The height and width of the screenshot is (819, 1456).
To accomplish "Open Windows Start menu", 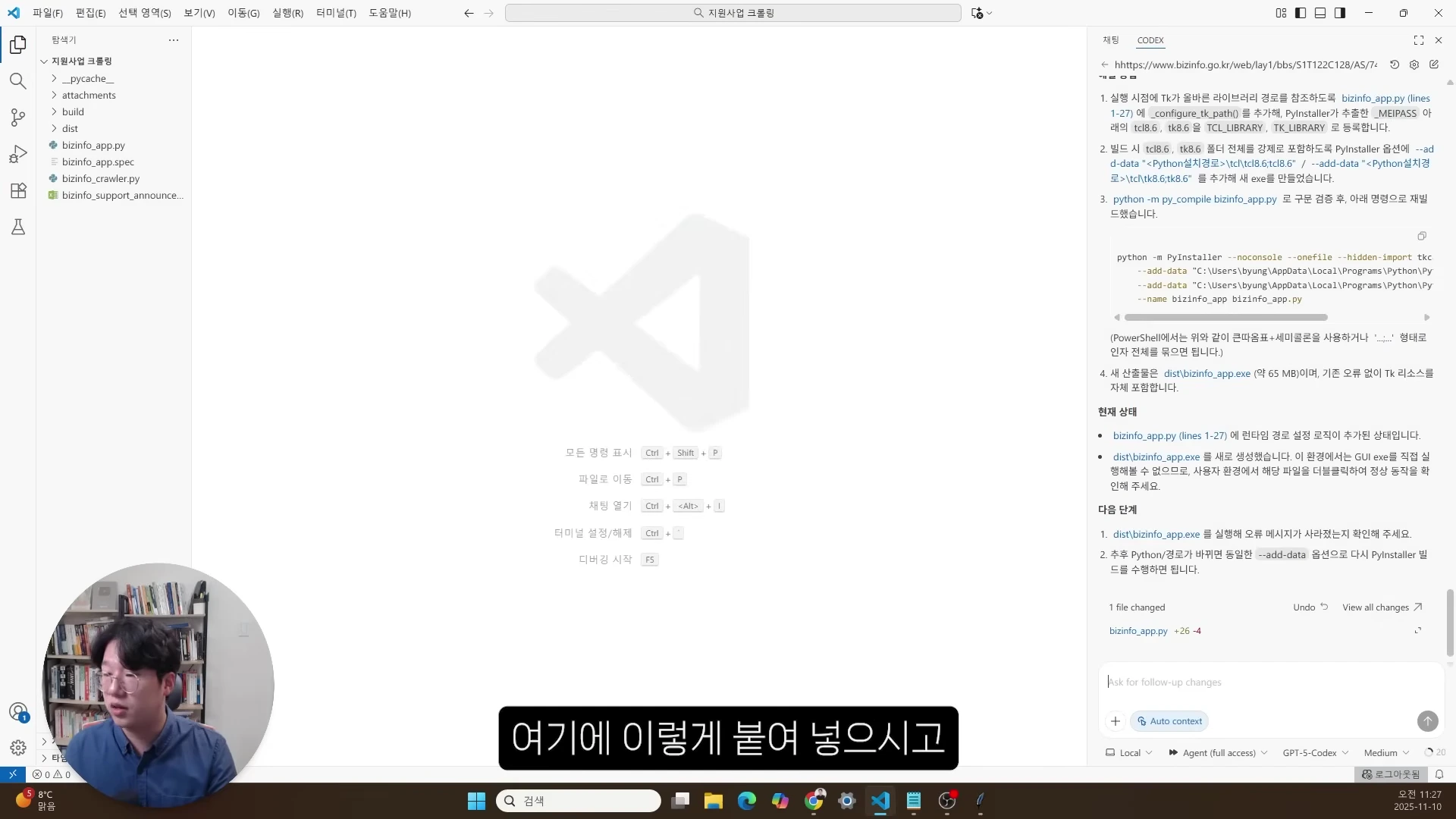I will (476, 801).
